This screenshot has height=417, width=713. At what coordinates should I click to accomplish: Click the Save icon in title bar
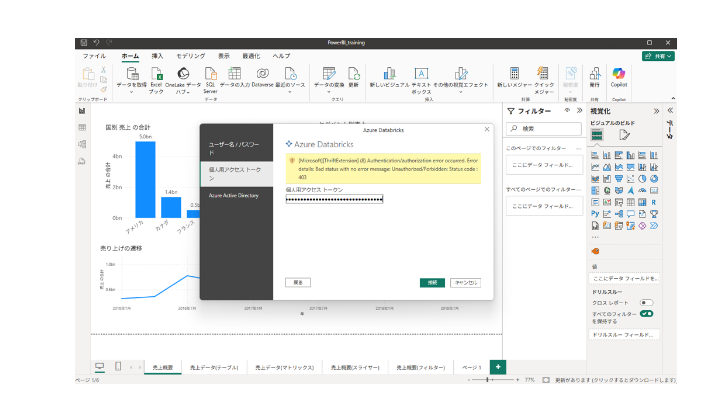click(x=84, y=43)
